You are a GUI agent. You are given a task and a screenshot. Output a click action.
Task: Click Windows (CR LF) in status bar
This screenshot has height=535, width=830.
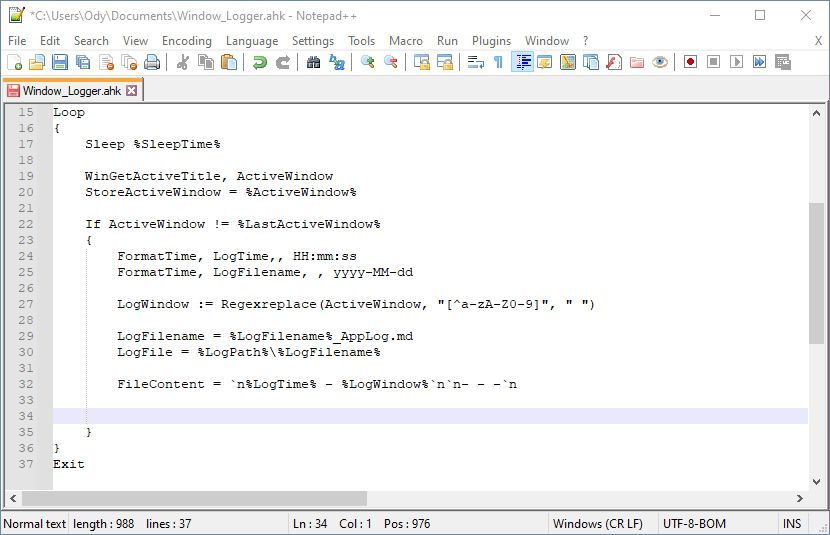click(x=598, y=524)
